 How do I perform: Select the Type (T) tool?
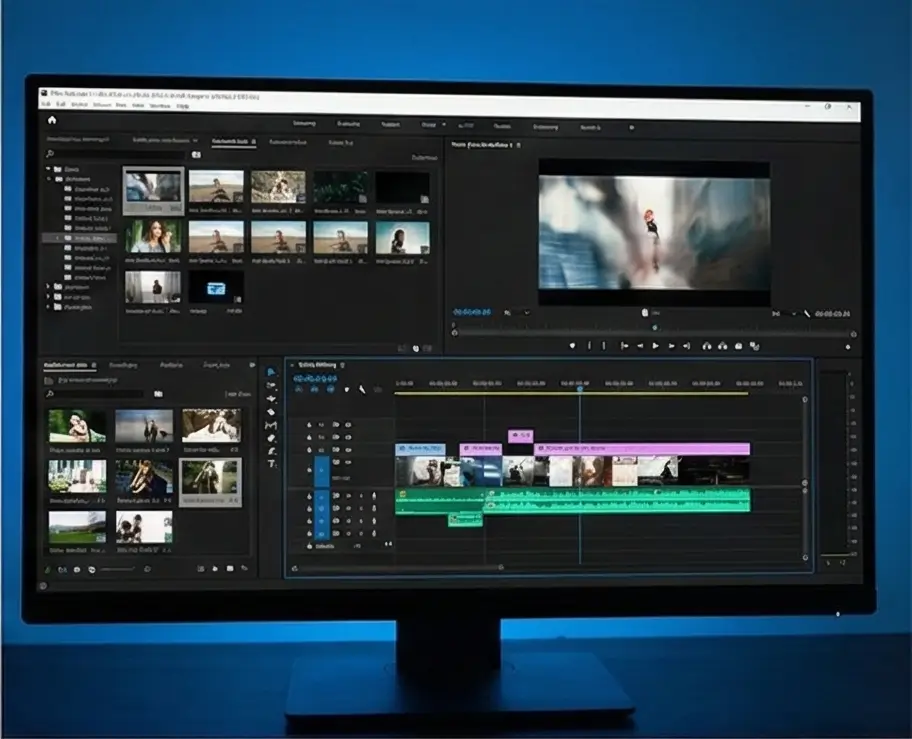pyautogui.click(x=271, y=464)
